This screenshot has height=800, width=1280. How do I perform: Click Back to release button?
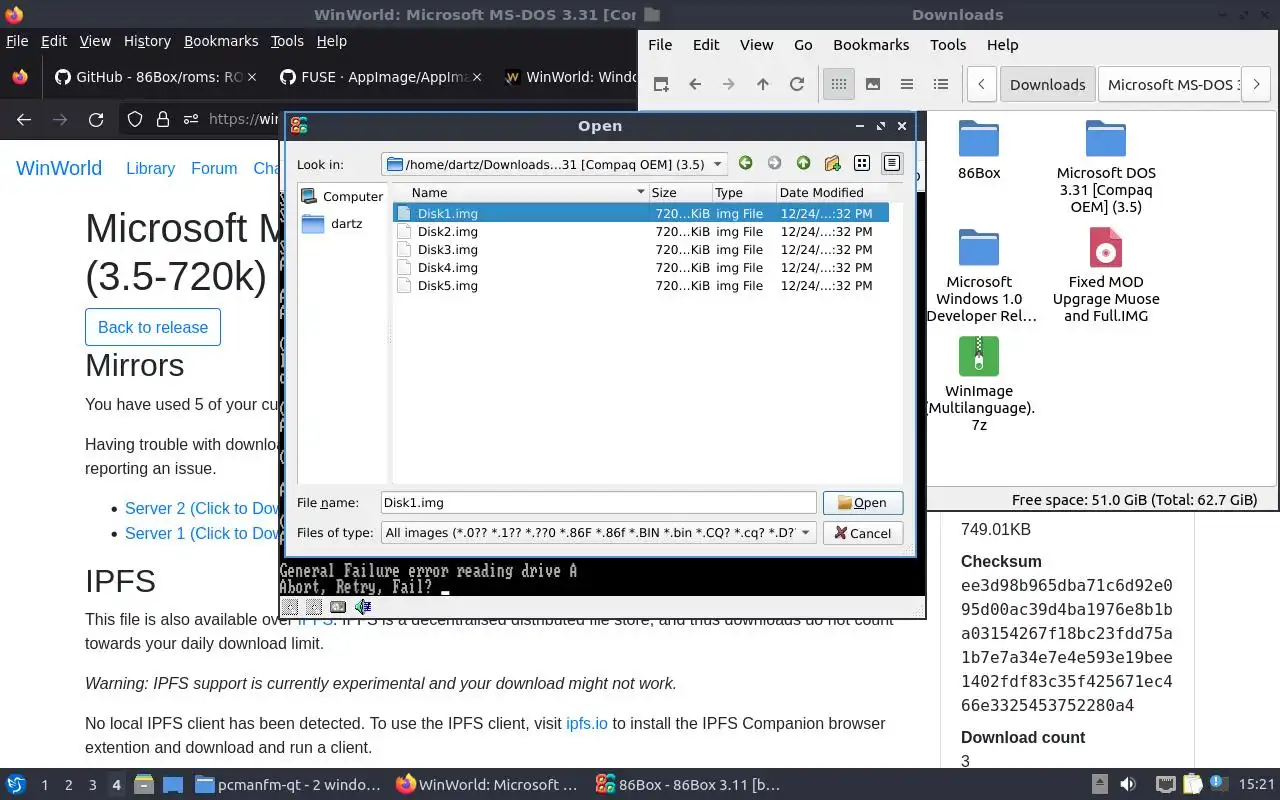[x=153, y=327]
